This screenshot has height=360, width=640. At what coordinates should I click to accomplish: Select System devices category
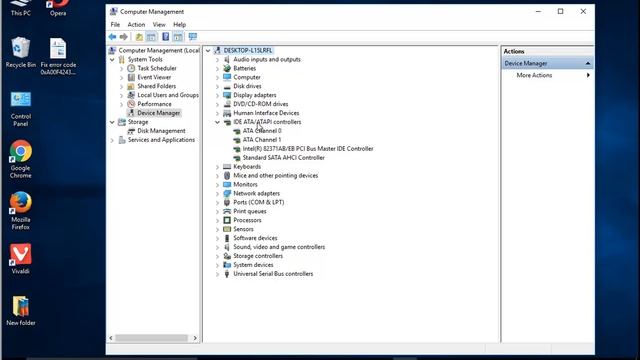point(253,265)
